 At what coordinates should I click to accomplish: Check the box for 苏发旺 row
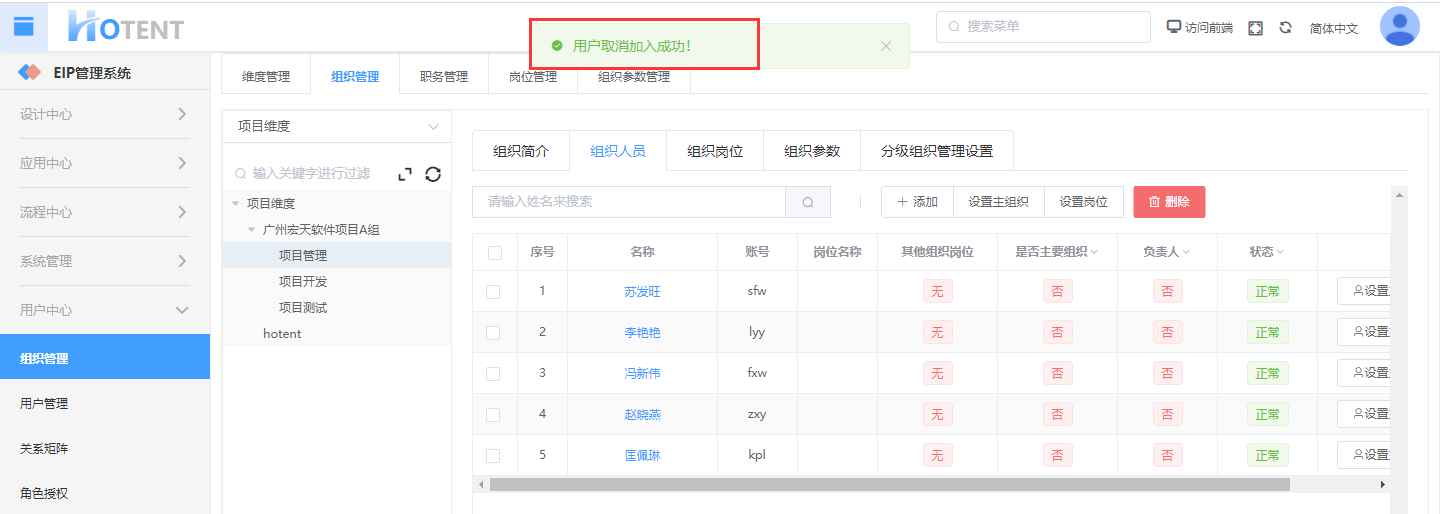click(492, 291)
